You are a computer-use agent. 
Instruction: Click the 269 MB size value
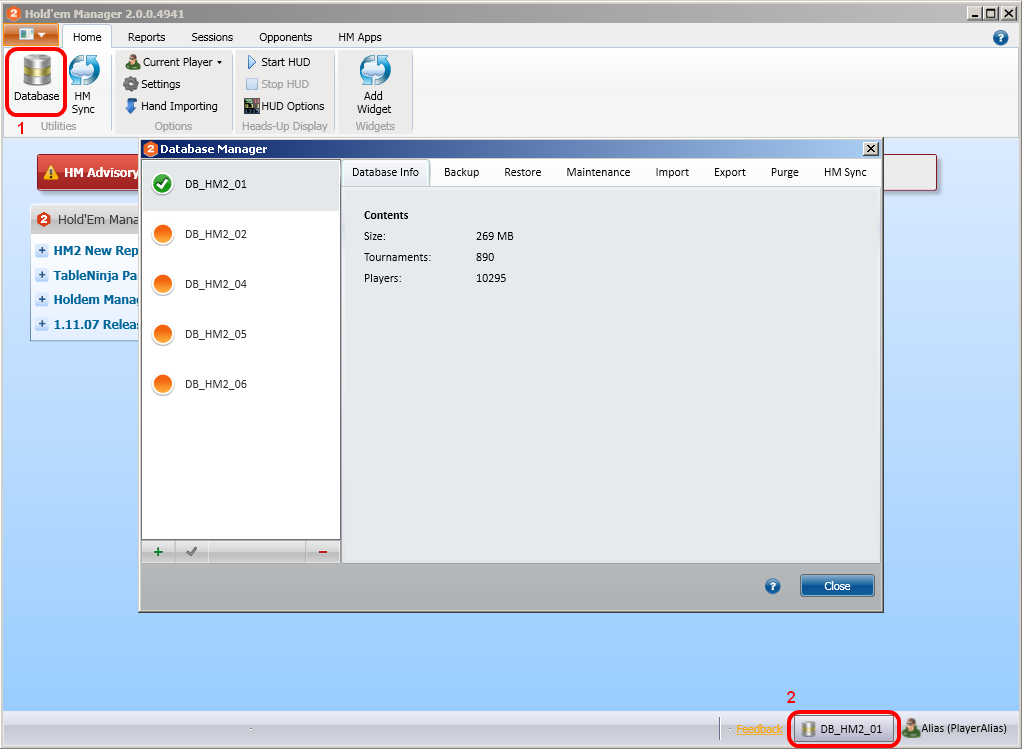495,236
